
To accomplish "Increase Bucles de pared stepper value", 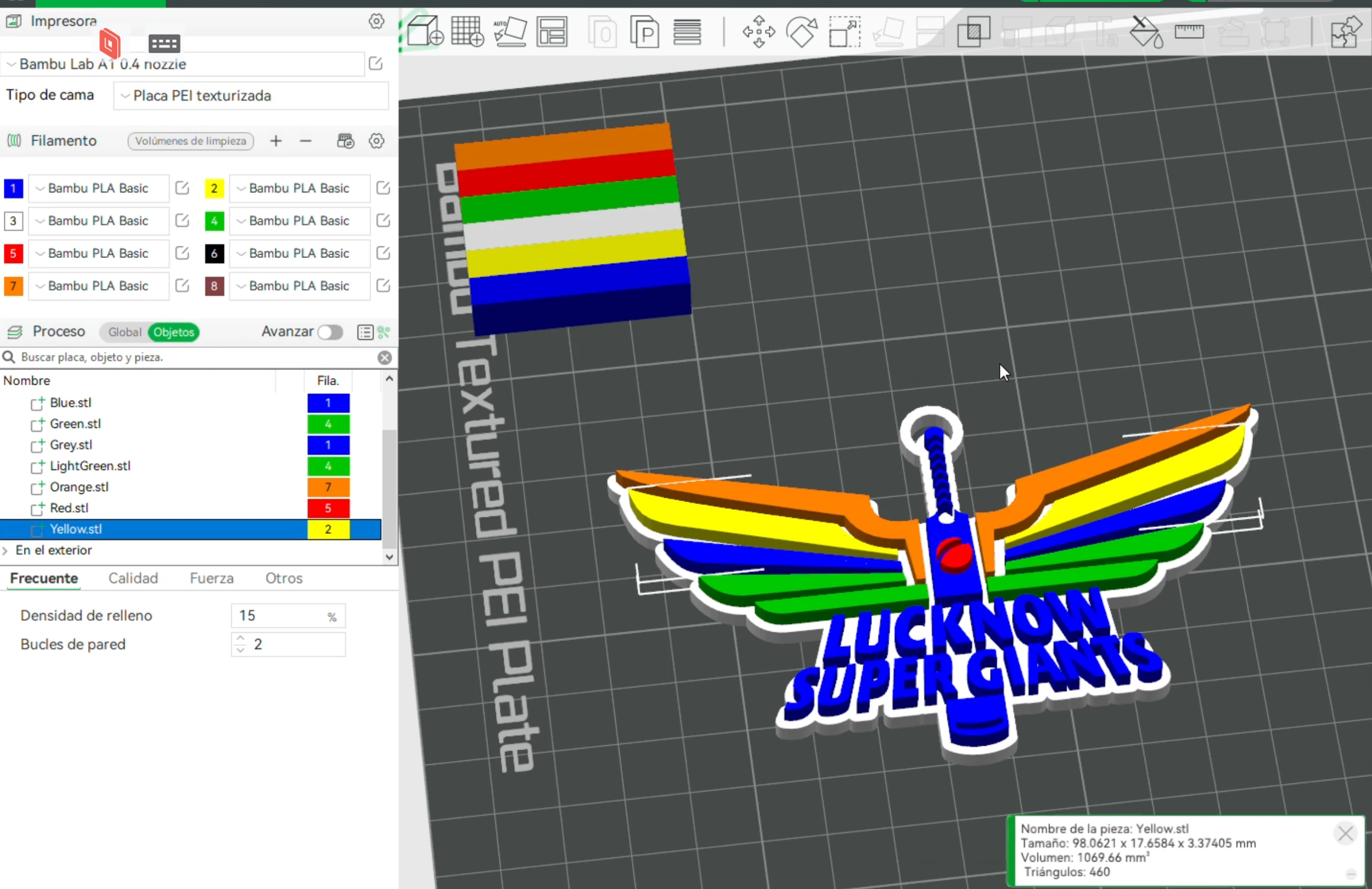I will click(240, 639).
